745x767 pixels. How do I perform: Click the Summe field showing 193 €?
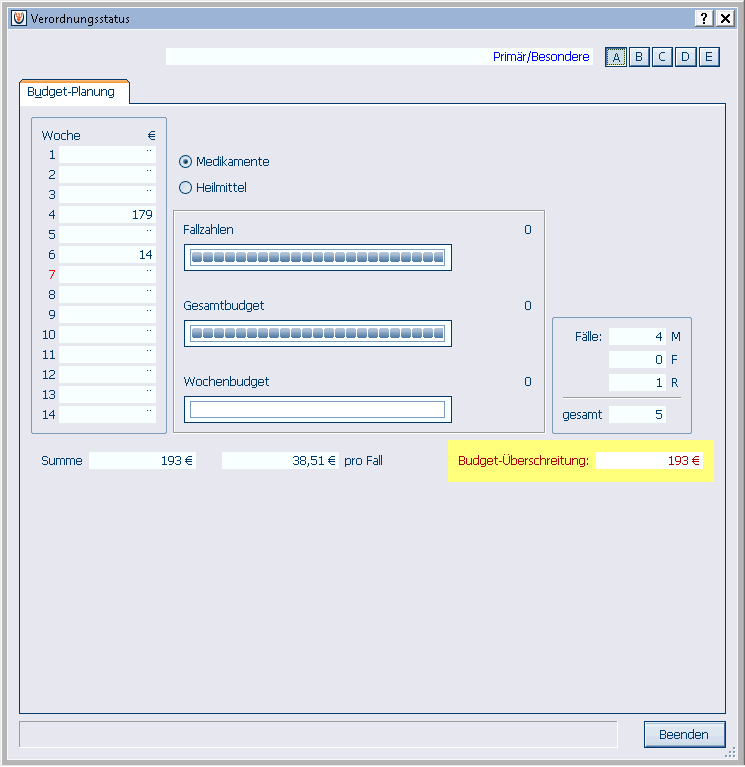pyautogui.click(x=142, y=461)
